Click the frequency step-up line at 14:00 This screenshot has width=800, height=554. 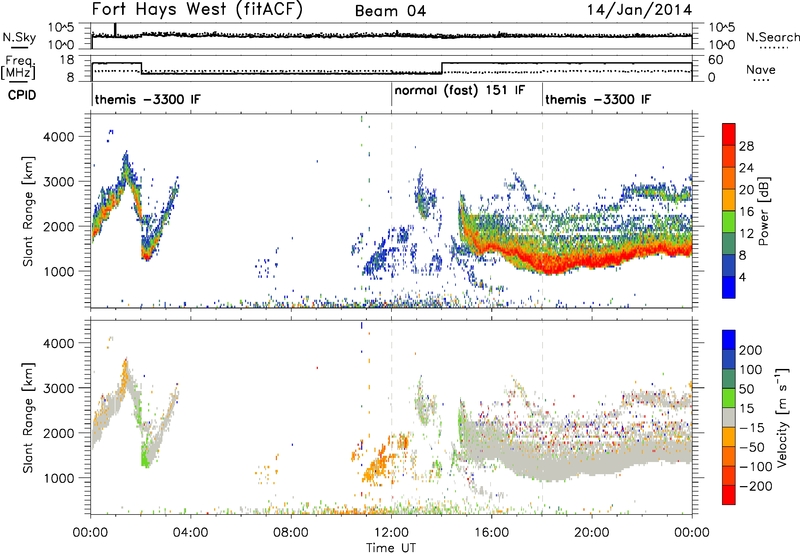tap(442, 68)
